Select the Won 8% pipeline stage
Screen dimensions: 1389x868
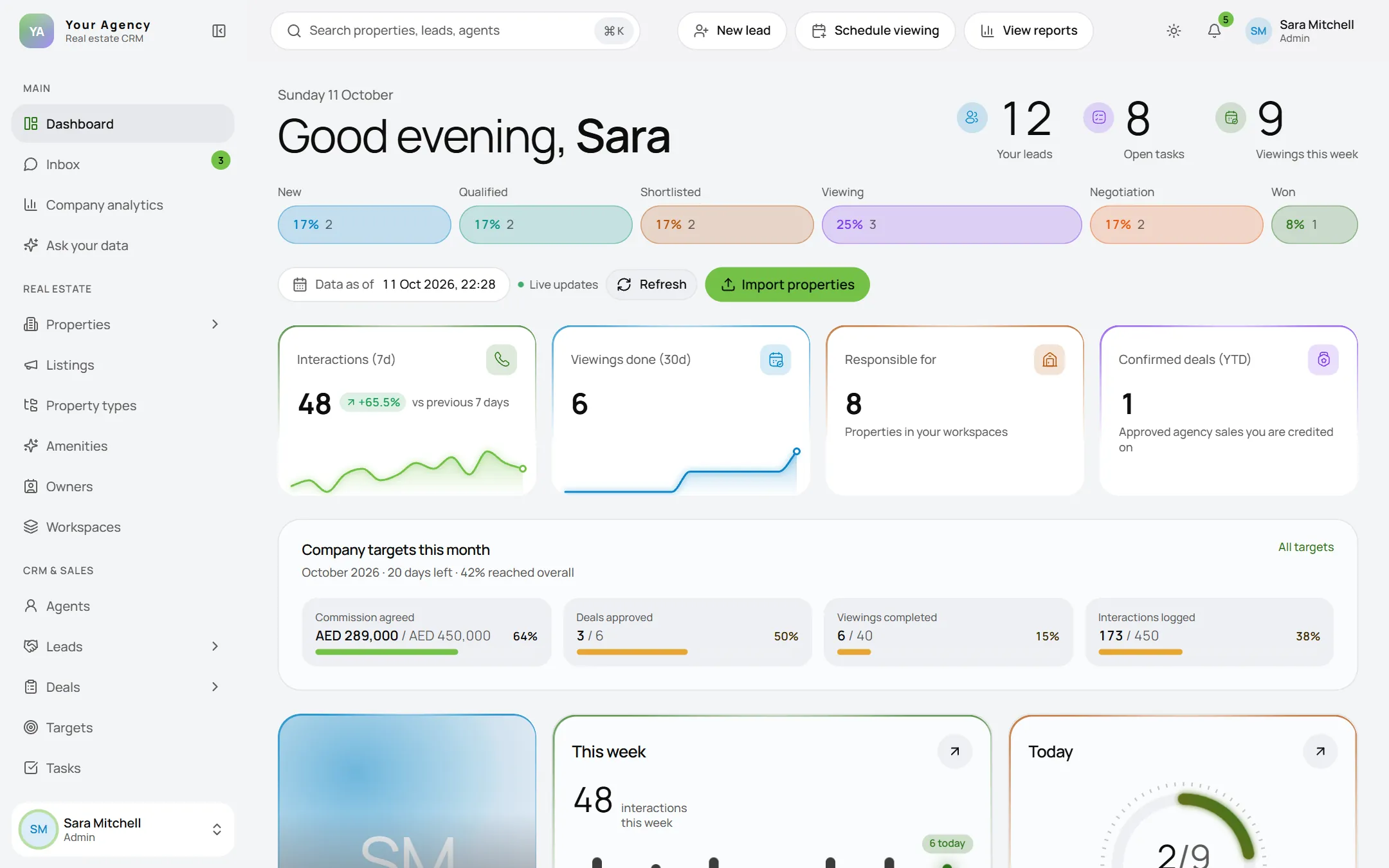pyautogui.click(x=1314, y=224)
